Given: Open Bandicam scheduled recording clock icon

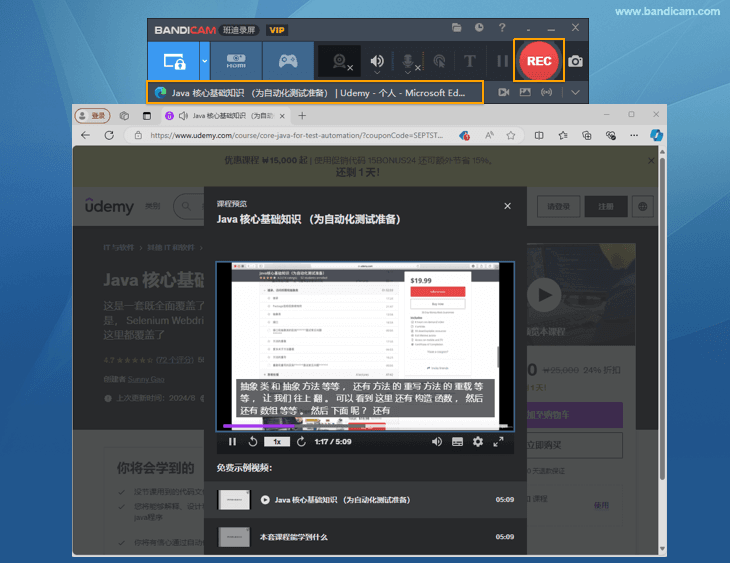Looking at the screenshot, I should (x=479, y=27).
